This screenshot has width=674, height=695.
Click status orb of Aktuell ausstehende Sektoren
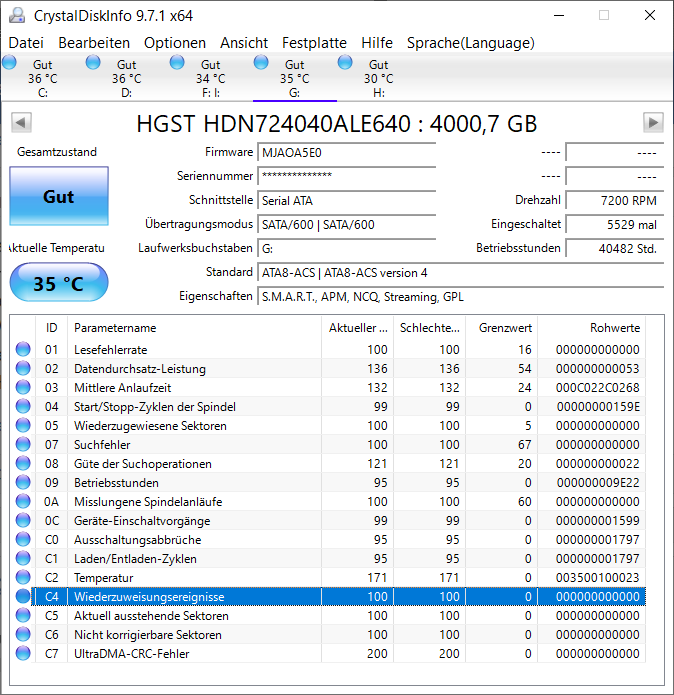pyautogui.click(x=23, y=615)
